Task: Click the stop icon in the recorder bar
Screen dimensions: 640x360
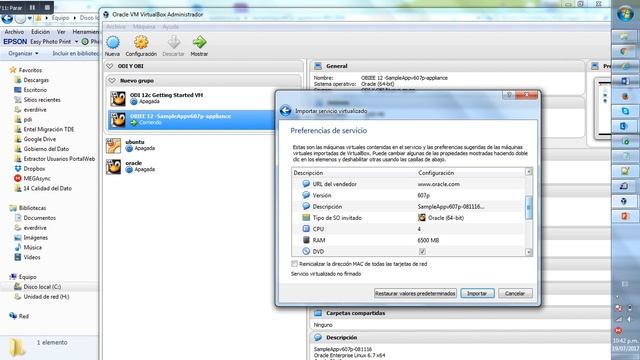Action: (x=47, y=7)
